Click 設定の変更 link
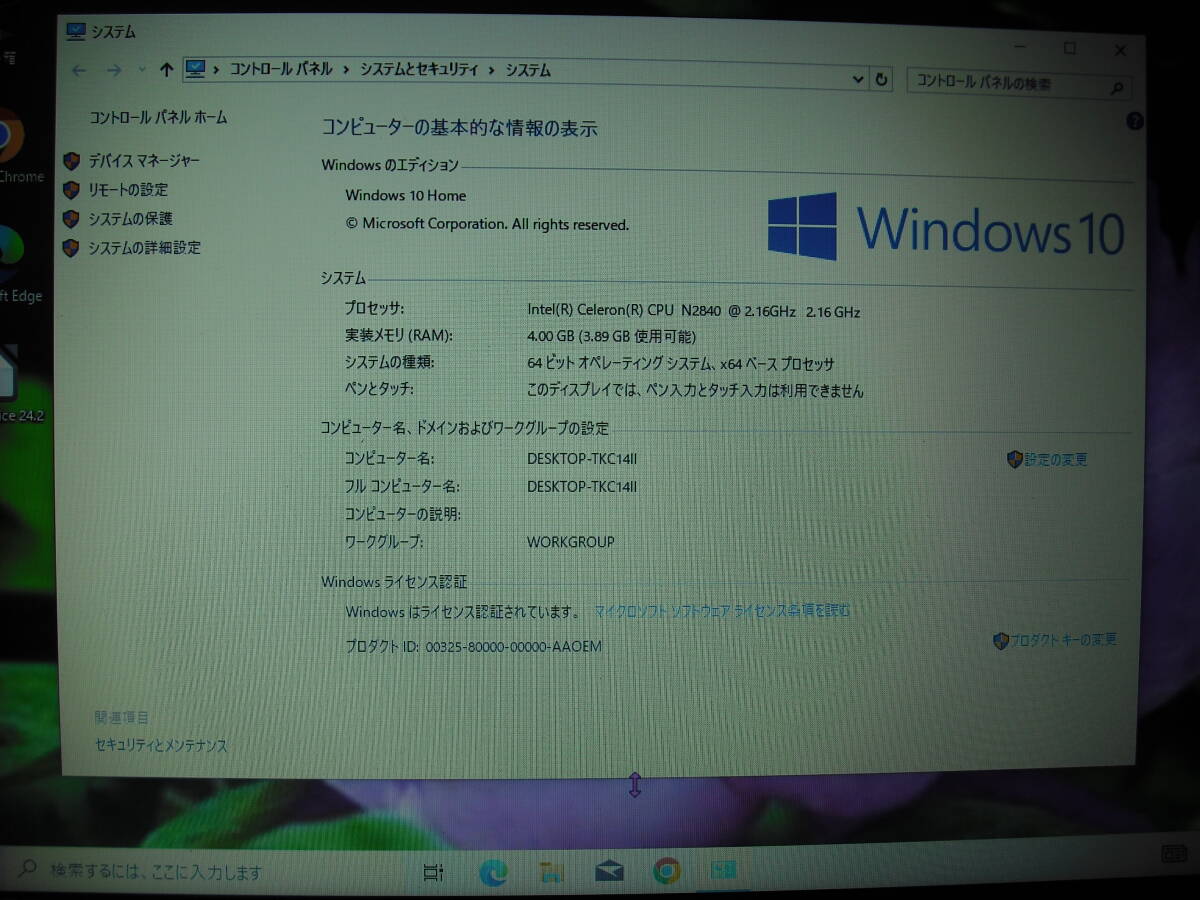Screen dimensions: 1200x900 click(x=1055, y=460)
